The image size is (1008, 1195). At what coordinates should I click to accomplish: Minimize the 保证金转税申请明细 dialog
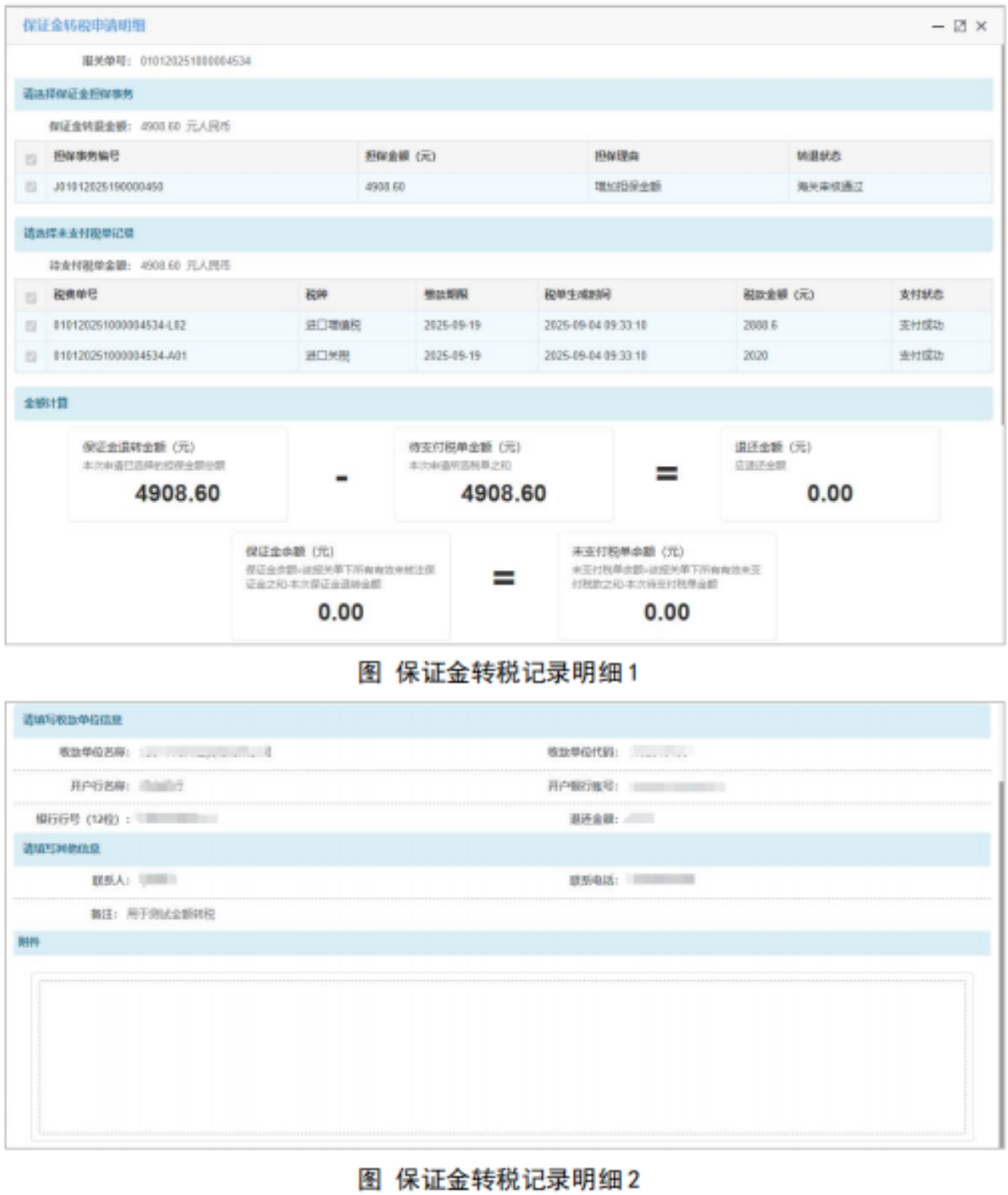938,26
